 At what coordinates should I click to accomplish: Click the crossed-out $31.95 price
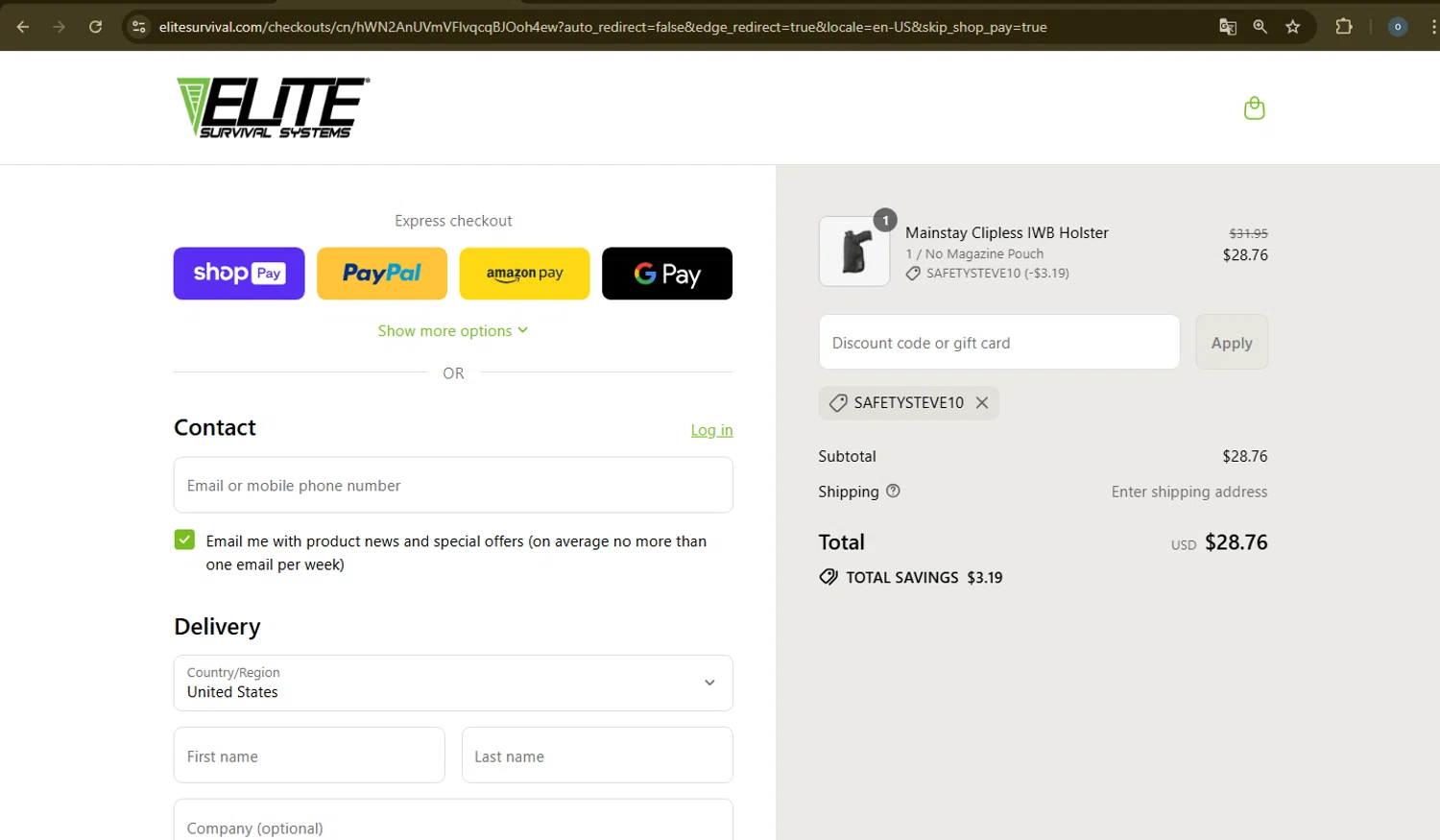click(1249, 233)
